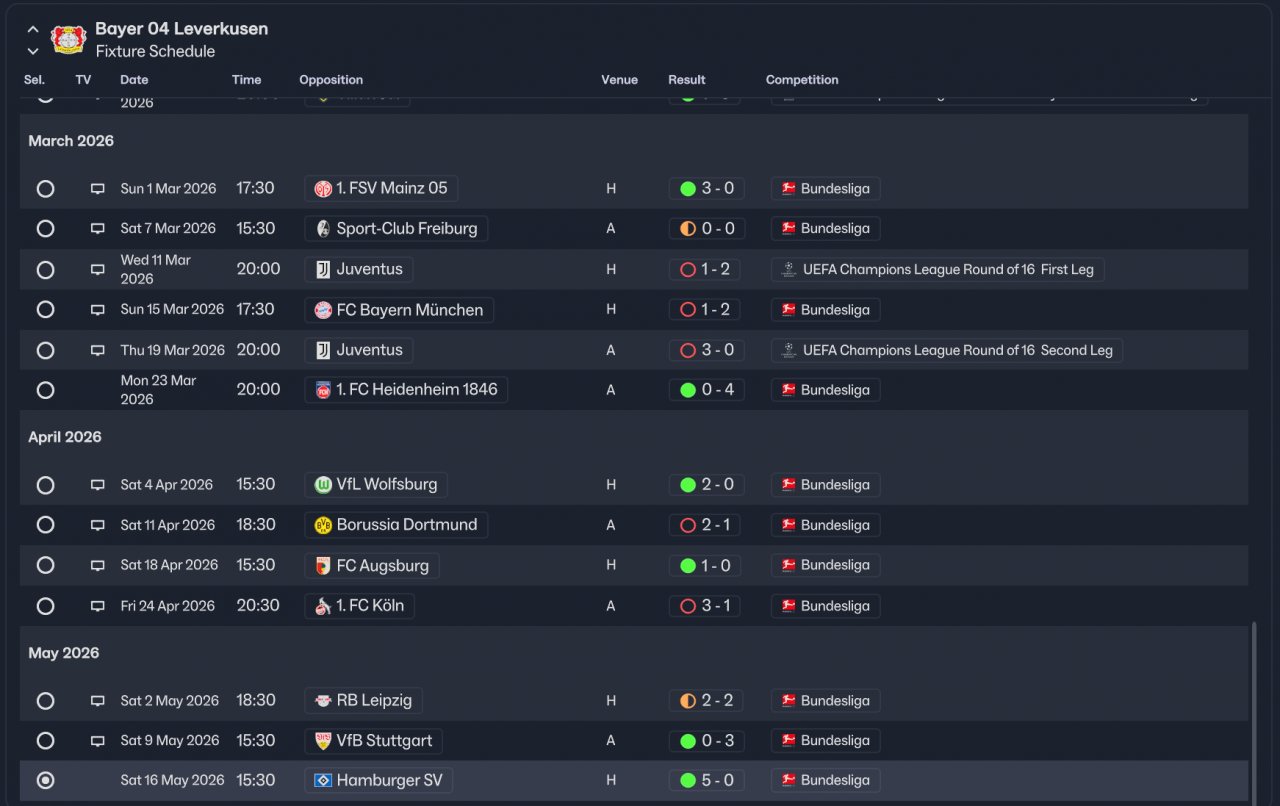Click the Bayer 04 Leverkusen club crest
This screenshot has height=806, width=1280.
click(x=69, y=40)
